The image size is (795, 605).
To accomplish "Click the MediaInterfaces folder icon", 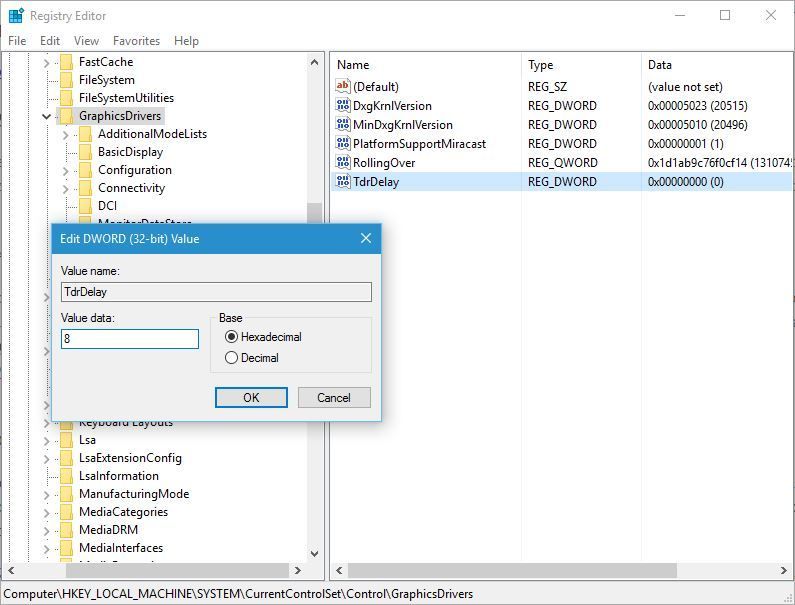I will [66, 548].
